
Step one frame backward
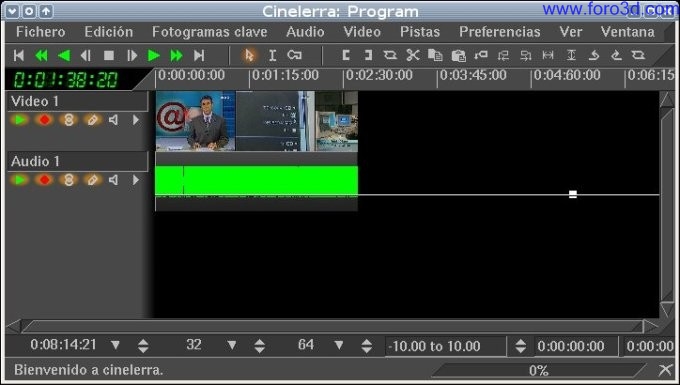(x=86, y=55)
